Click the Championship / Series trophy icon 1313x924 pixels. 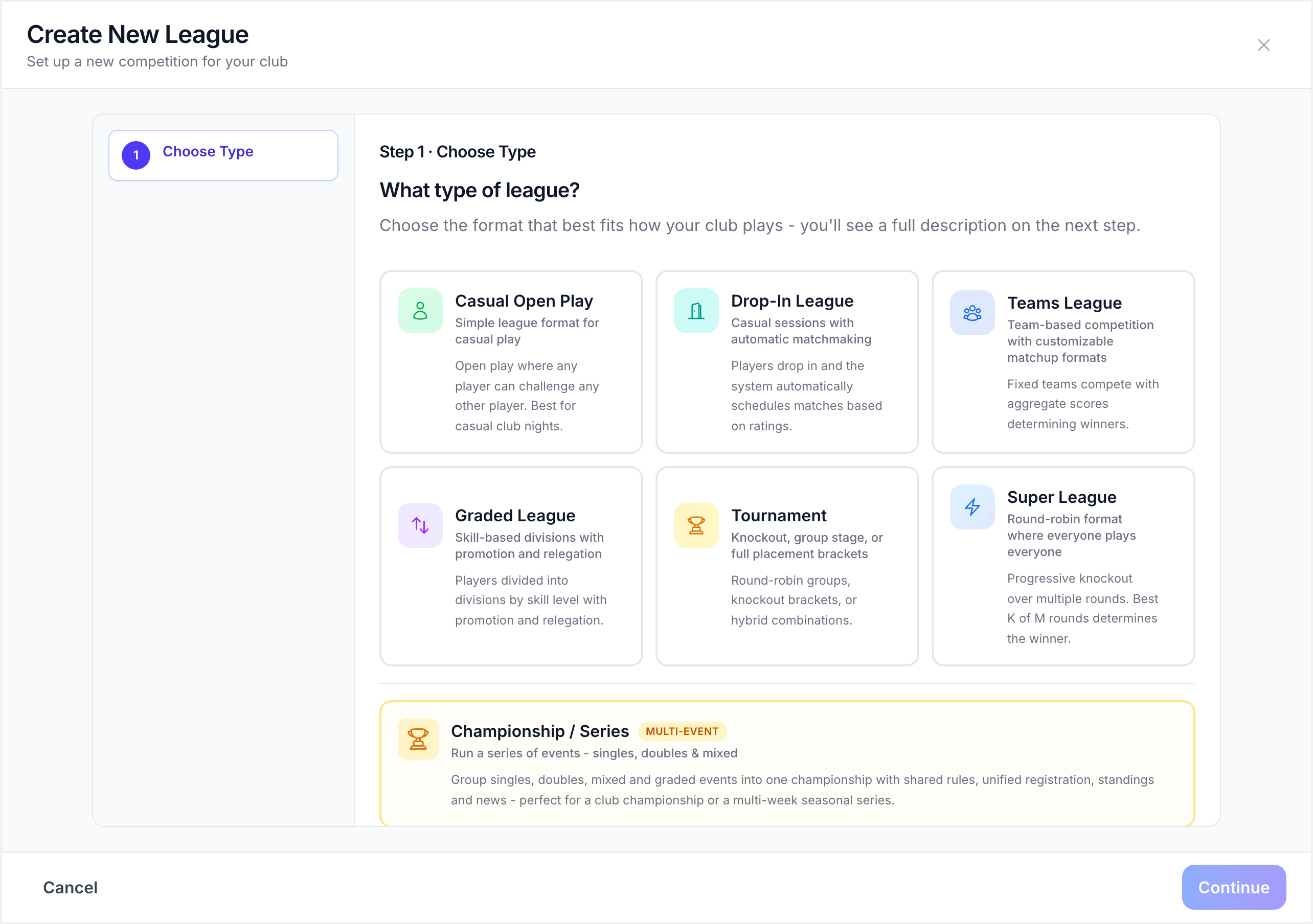click(418, 739)
